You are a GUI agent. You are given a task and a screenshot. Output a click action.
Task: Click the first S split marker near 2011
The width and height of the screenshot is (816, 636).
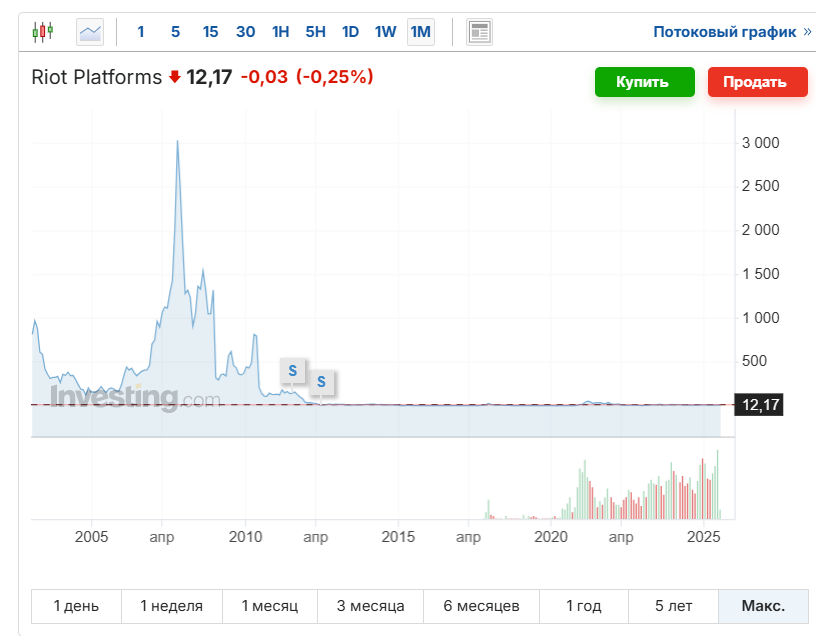(292, 371)
